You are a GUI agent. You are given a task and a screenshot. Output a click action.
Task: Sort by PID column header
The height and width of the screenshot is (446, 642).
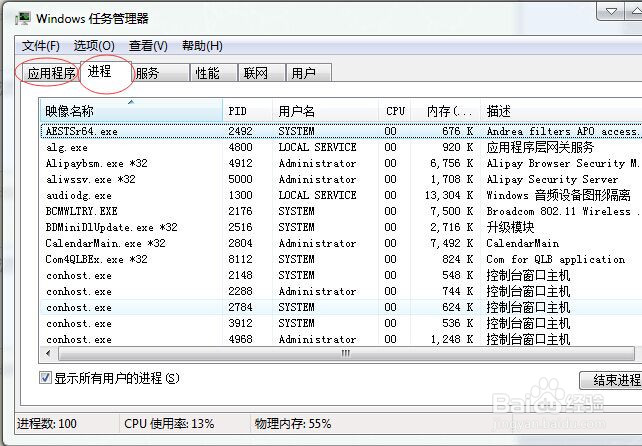(x=247, y=111)
